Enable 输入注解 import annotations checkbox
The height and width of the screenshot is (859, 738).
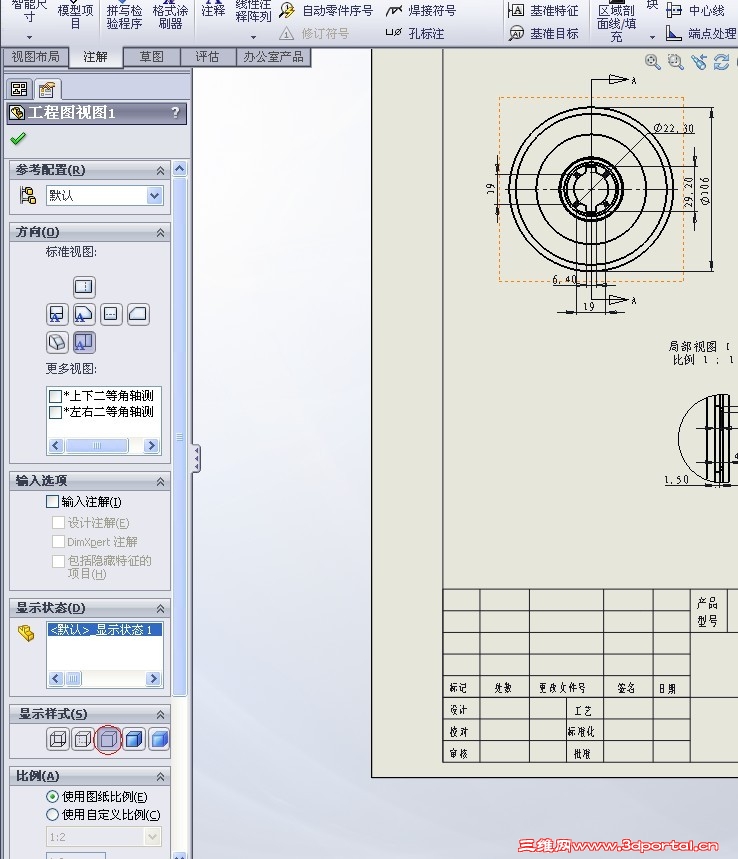(x=53, y=501)
